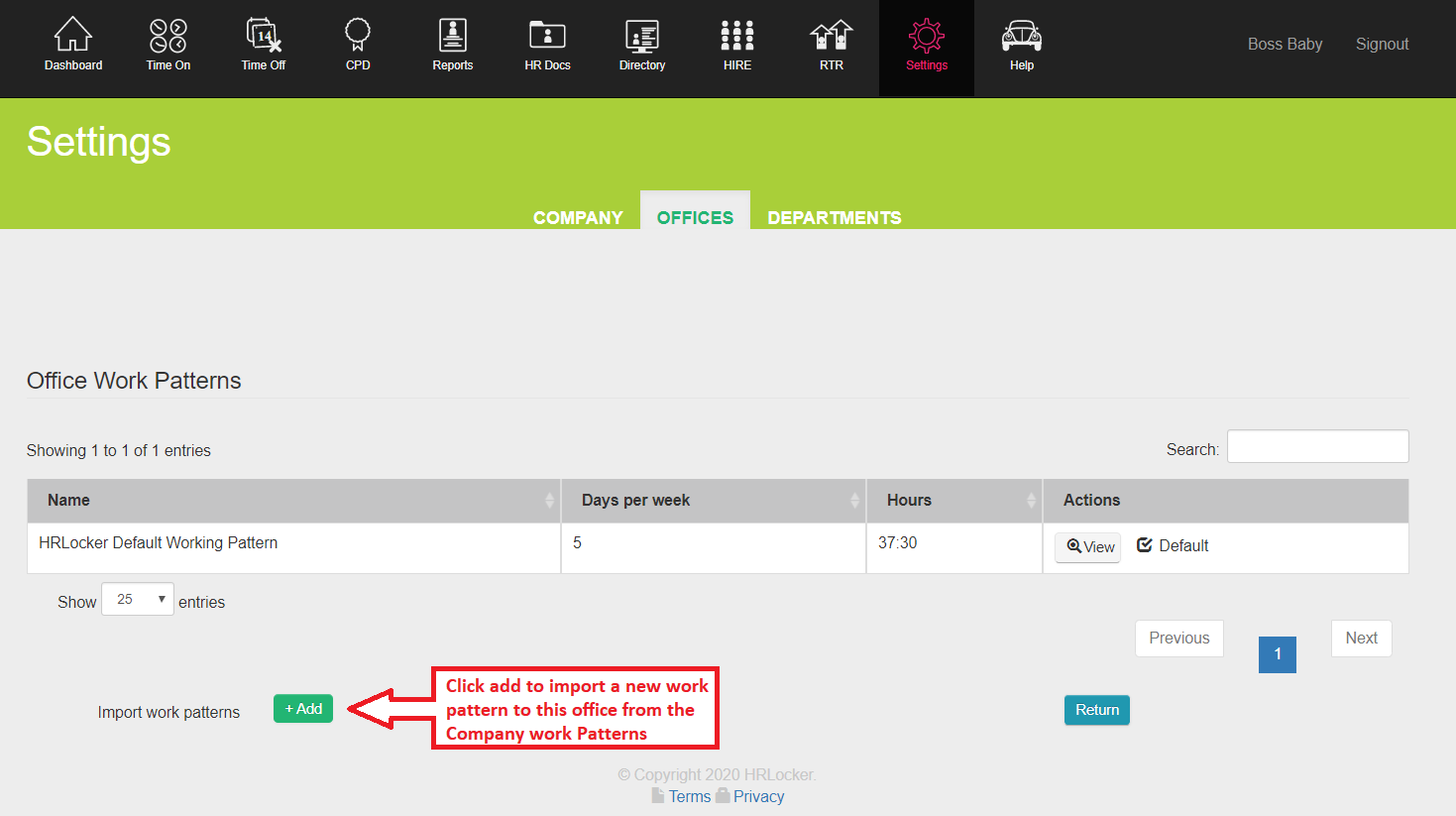Screen dimensions: 1456x816
Task: Click the CPD ribbon icon
Action: pos(358,36)
